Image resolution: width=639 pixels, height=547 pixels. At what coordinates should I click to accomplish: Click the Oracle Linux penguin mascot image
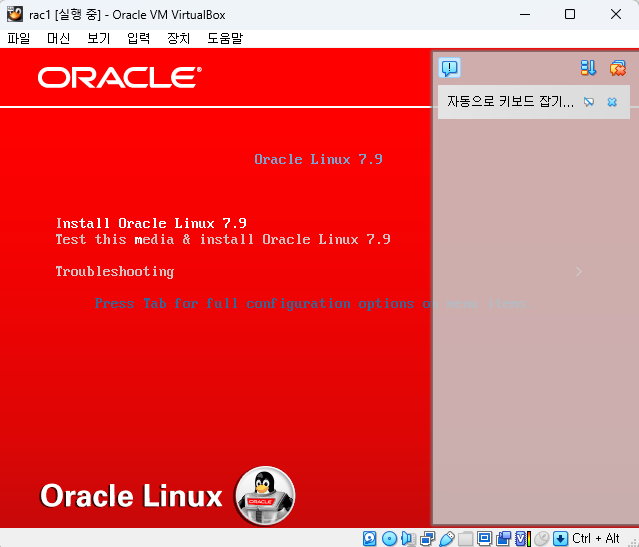pyautogui.click(x=265, y=496)
